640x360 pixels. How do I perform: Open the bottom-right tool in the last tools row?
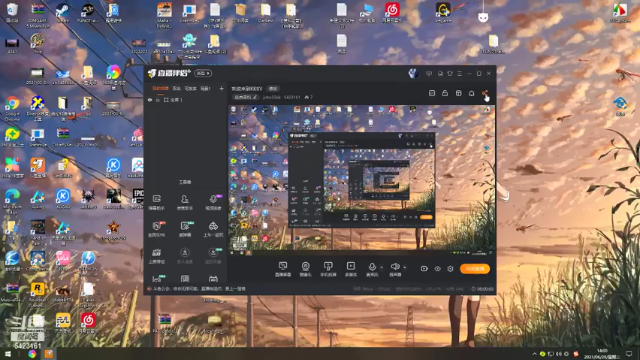(213, 279)
